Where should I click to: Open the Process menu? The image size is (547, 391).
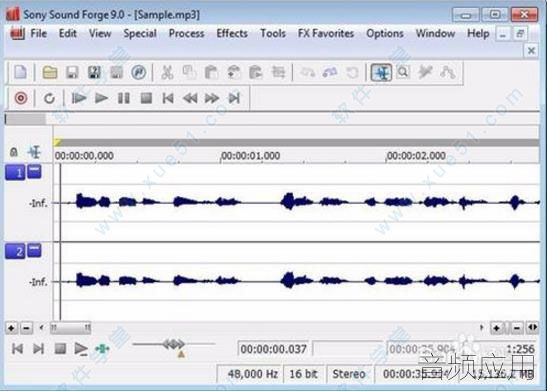point(187,33)
